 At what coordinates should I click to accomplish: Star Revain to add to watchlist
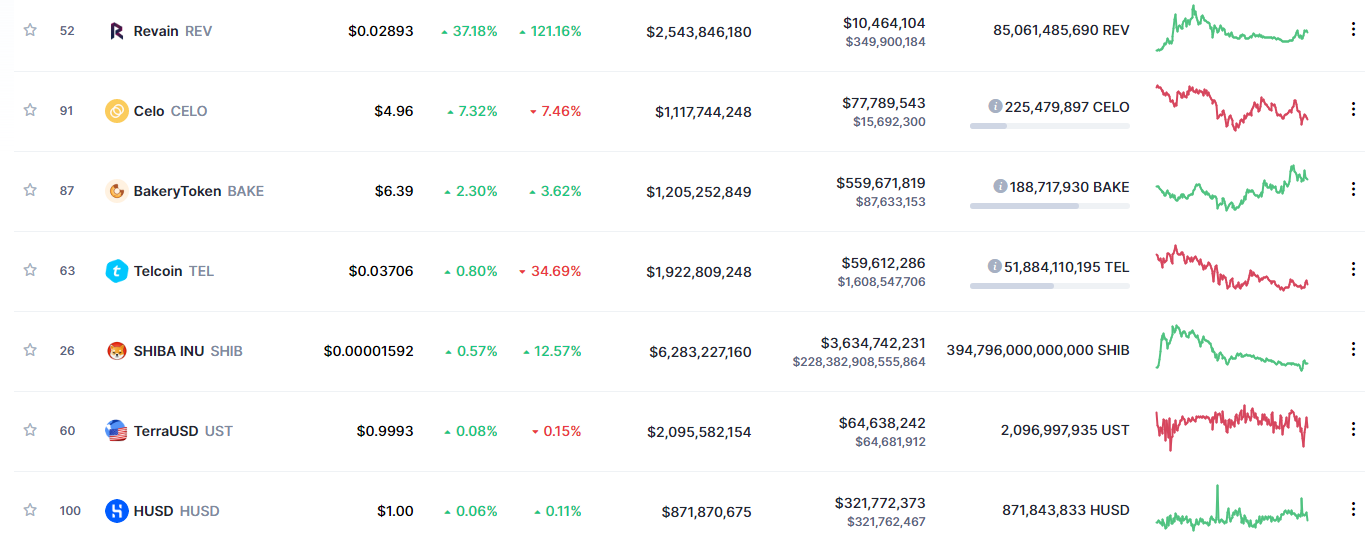pyautogui.click(x=30, y=30)
